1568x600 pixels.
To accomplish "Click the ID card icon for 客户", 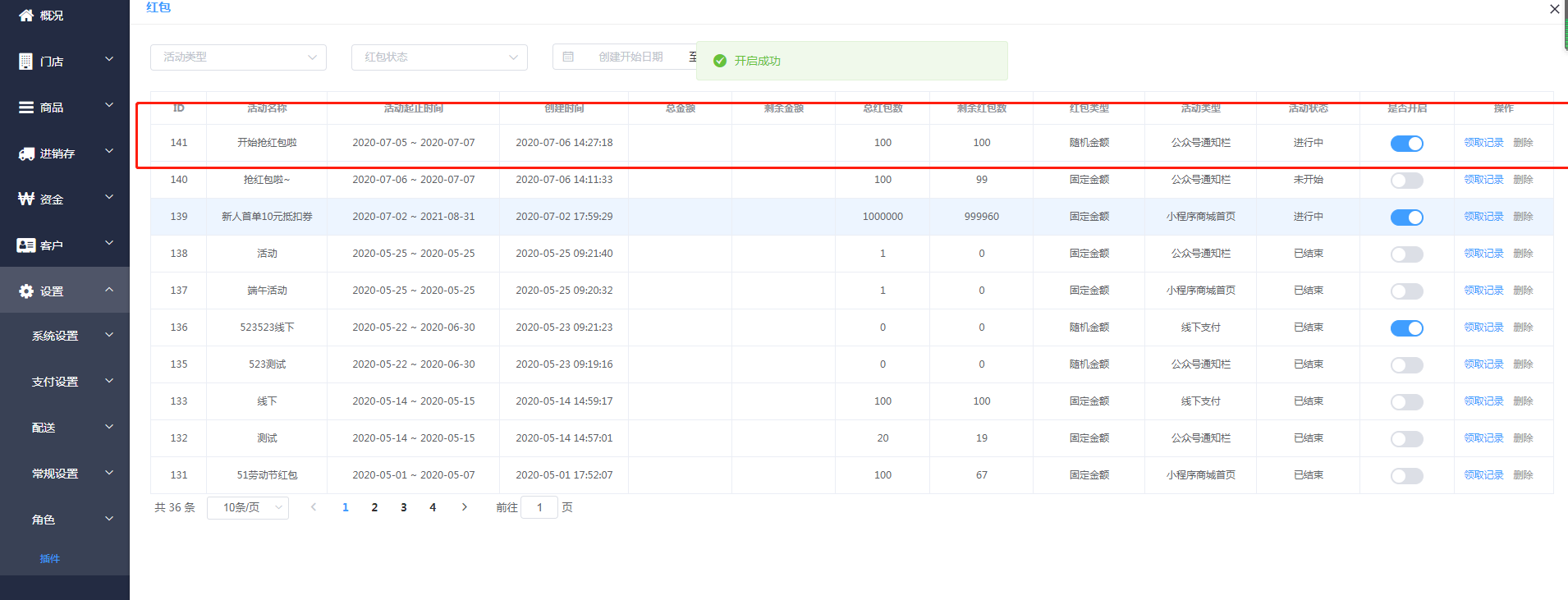I will coord(26,245).
